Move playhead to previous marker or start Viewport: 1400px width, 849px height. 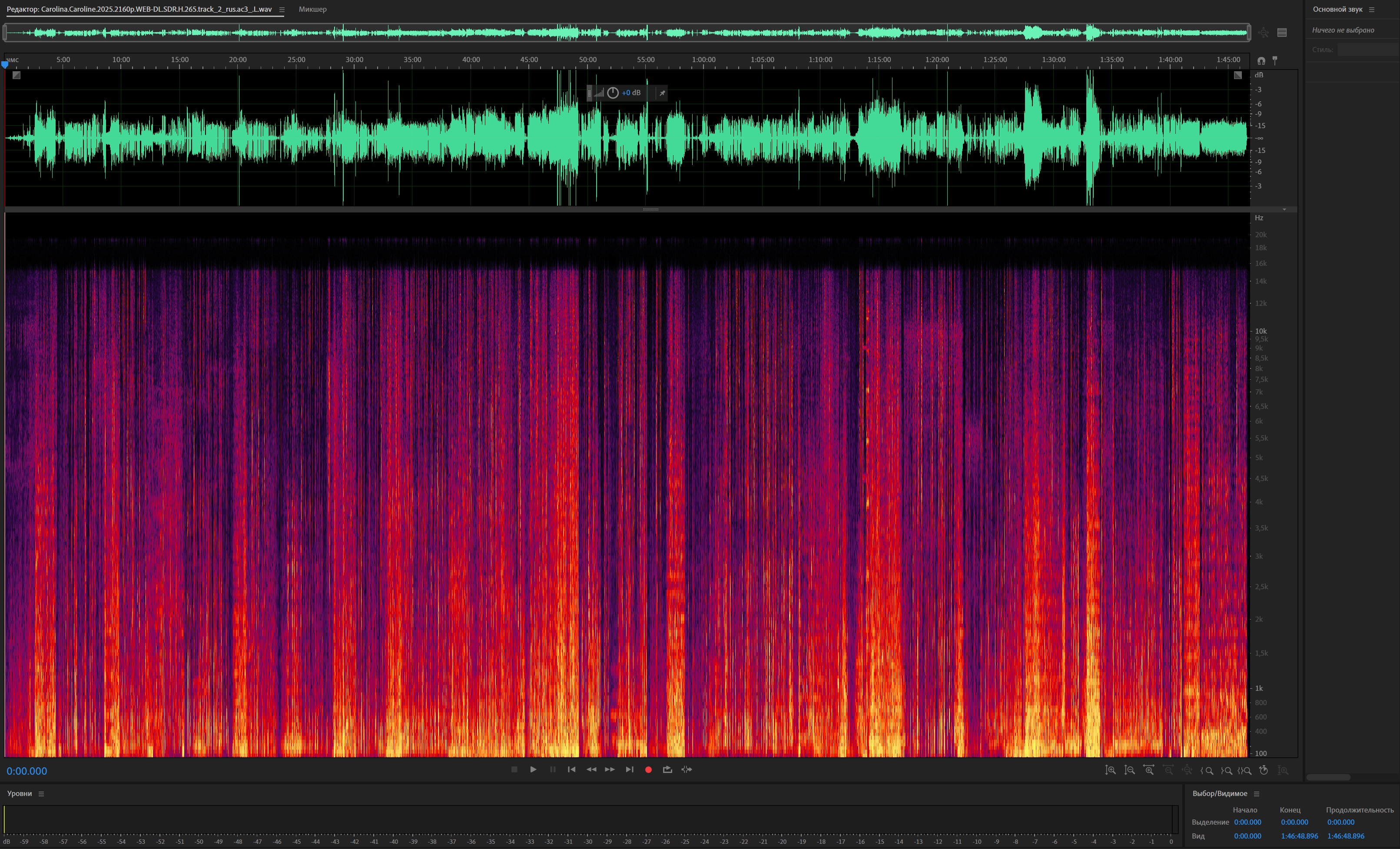[x=571, y=769]
